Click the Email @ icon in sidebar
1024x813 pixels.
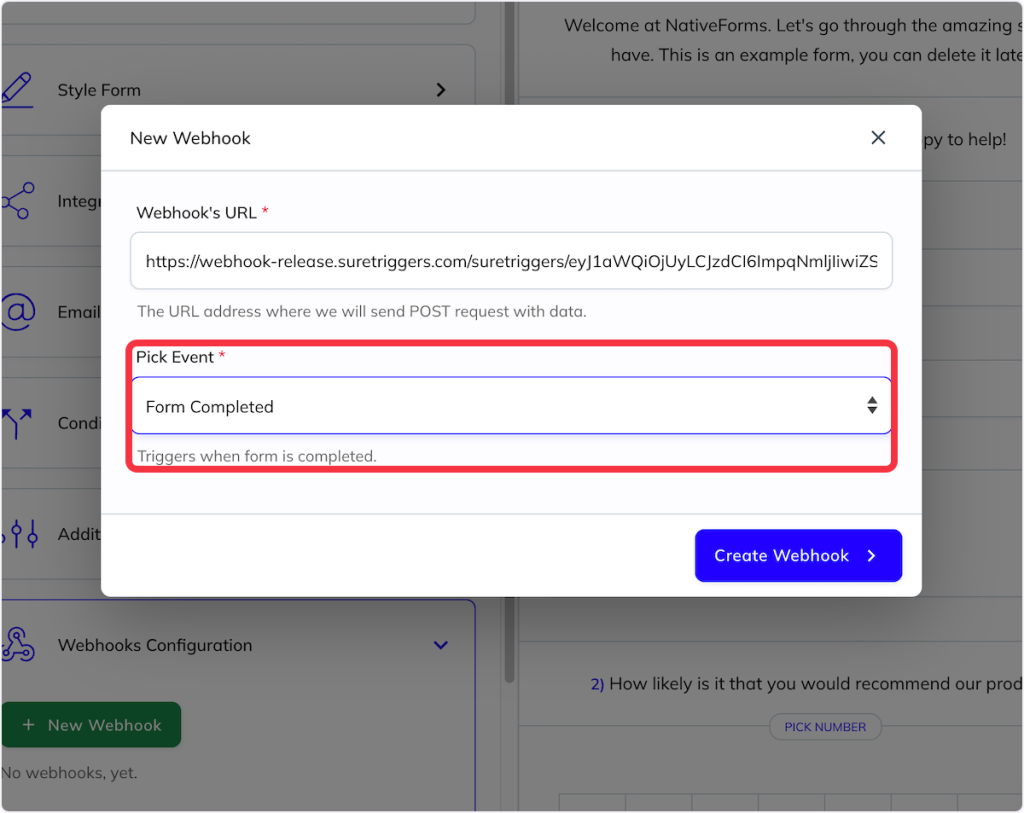click(x=18, y=312)
